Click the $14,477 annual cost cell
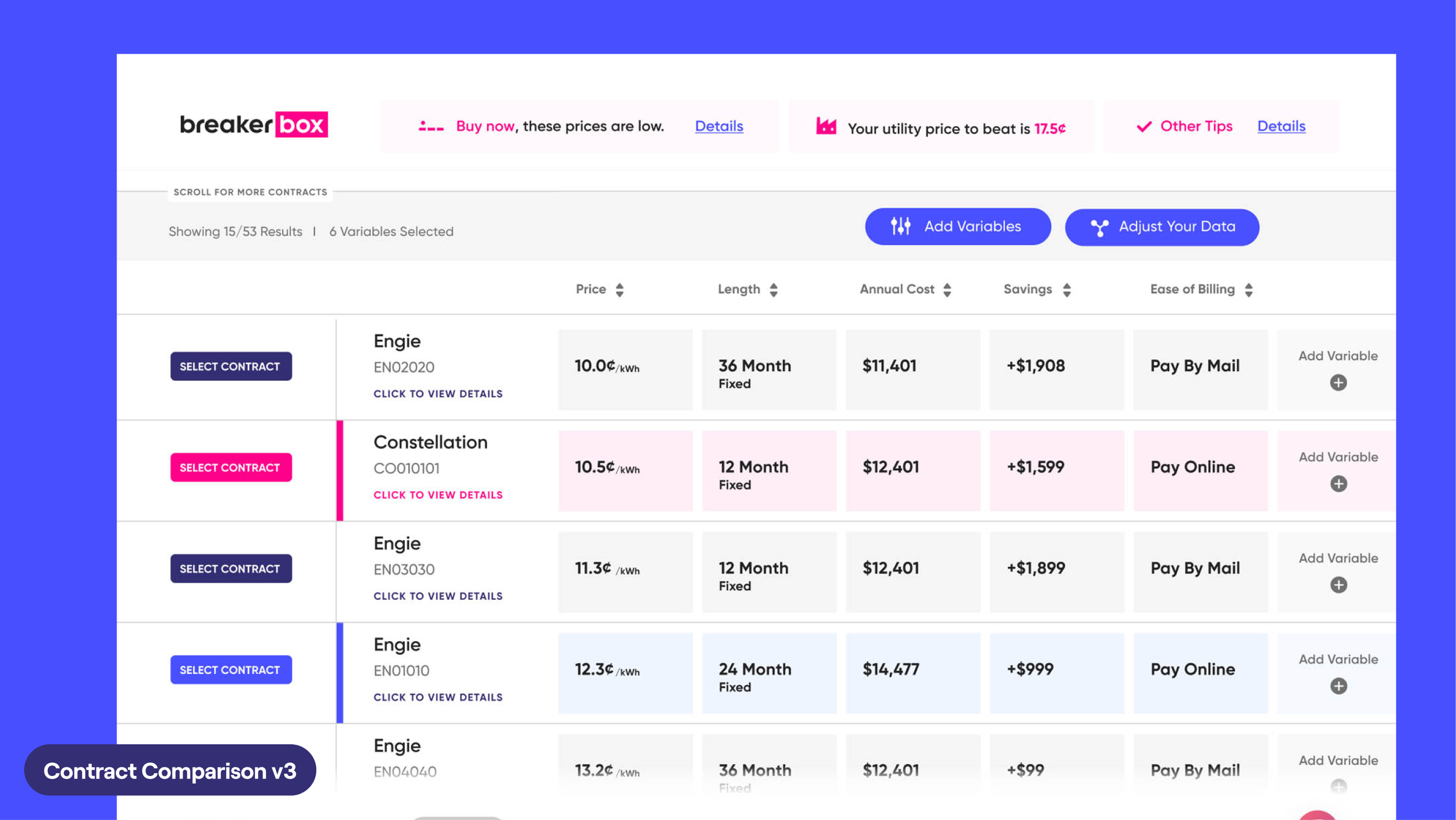The image size is (1456, 820). coord(913,673)
